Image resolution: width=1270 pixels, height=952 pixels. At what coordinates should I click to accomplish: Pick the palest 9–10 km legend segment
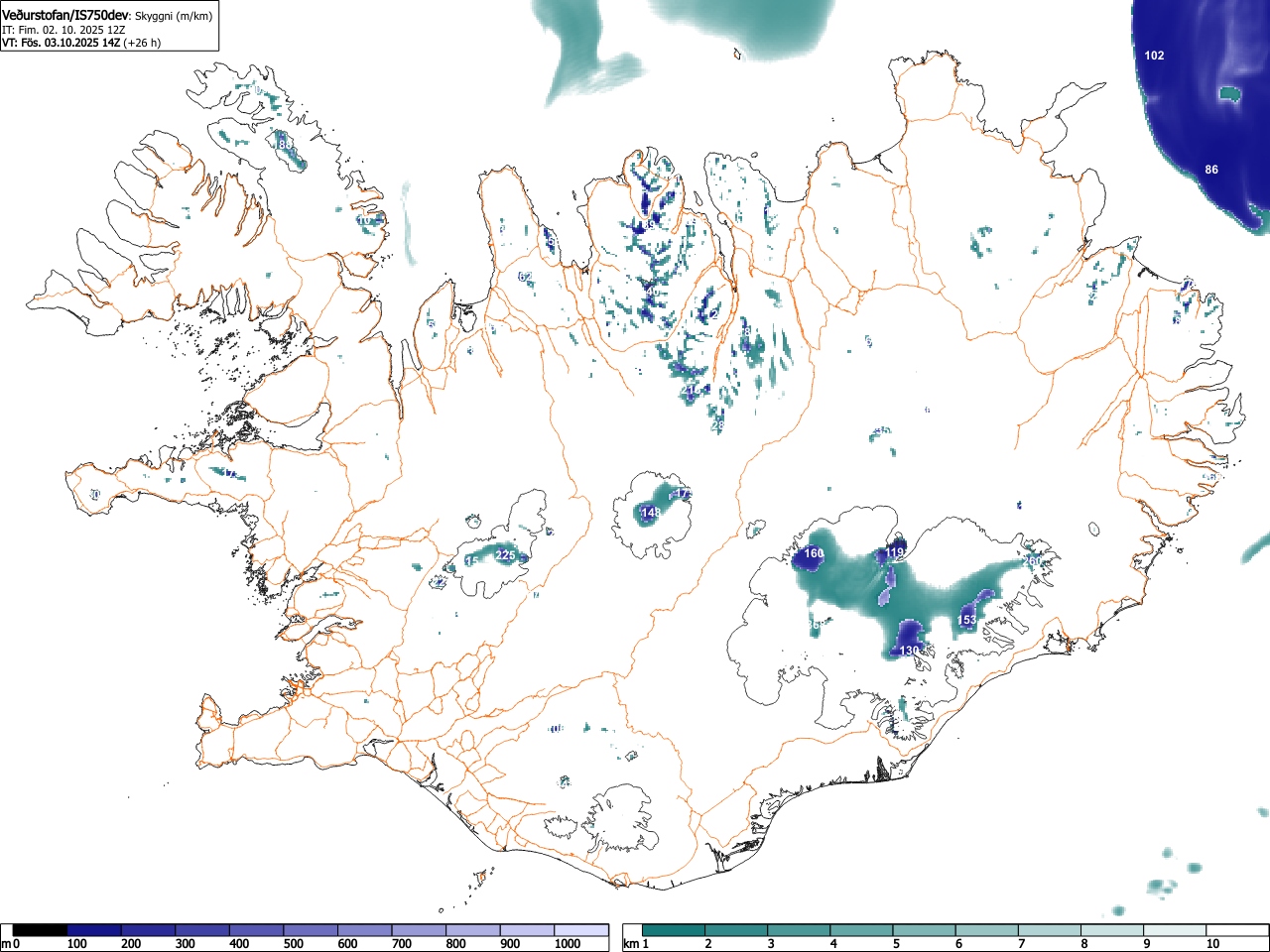pyautogui.click(x=1174, y=930)
